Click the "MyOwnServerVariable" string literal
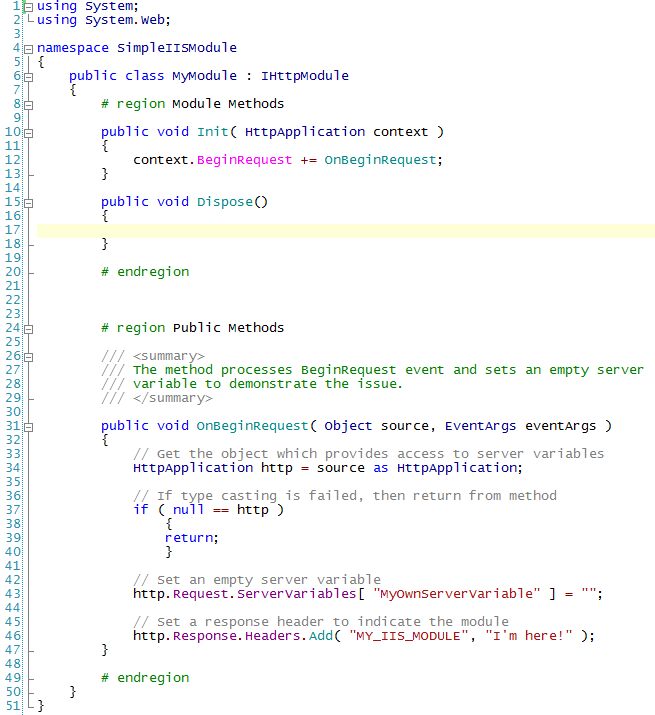Viewport: 655px width, 715px height. [x=457, y=594]
